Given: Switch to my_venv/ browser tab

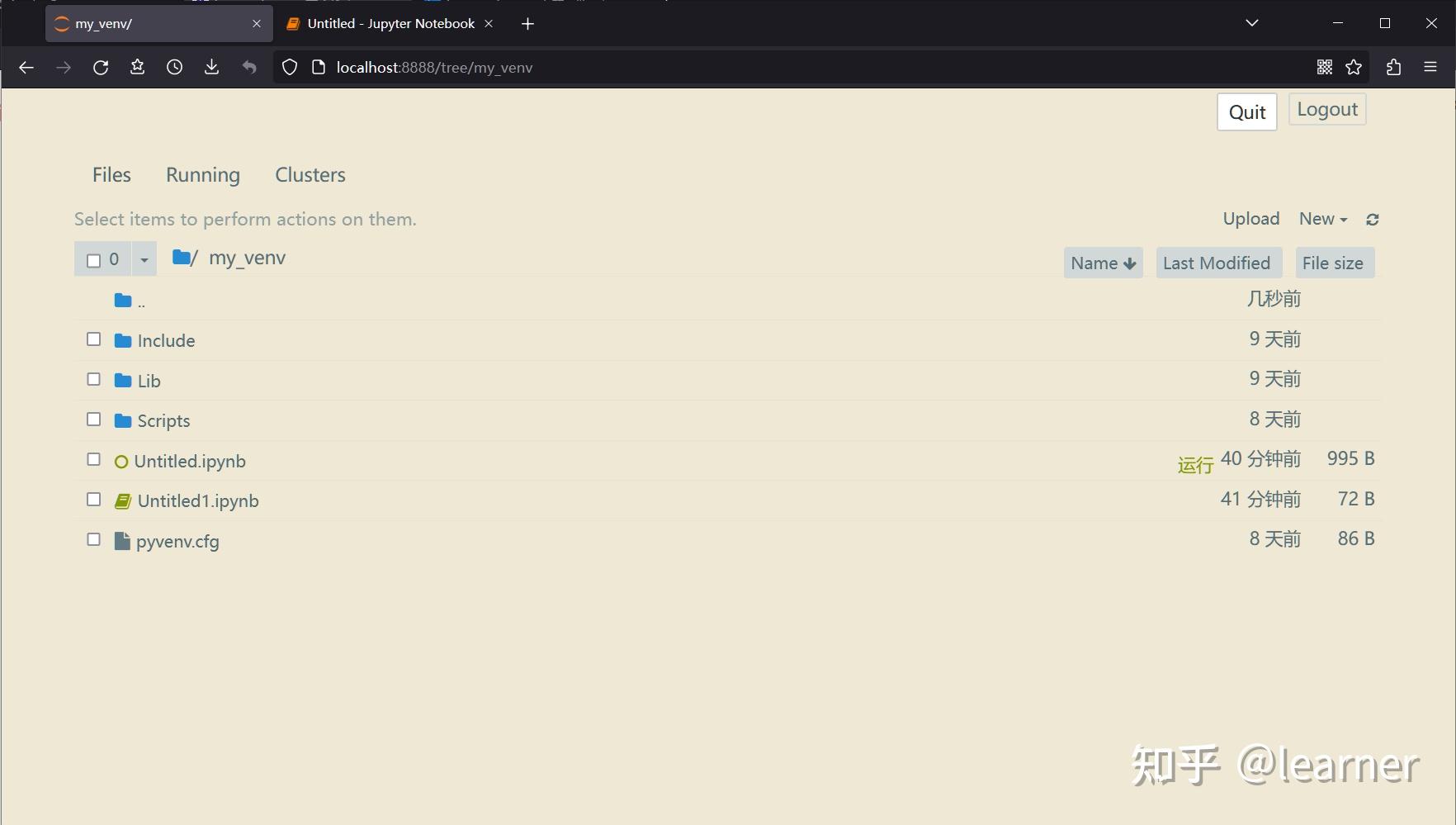Looking at the screenshot, I should coord(158,24).
